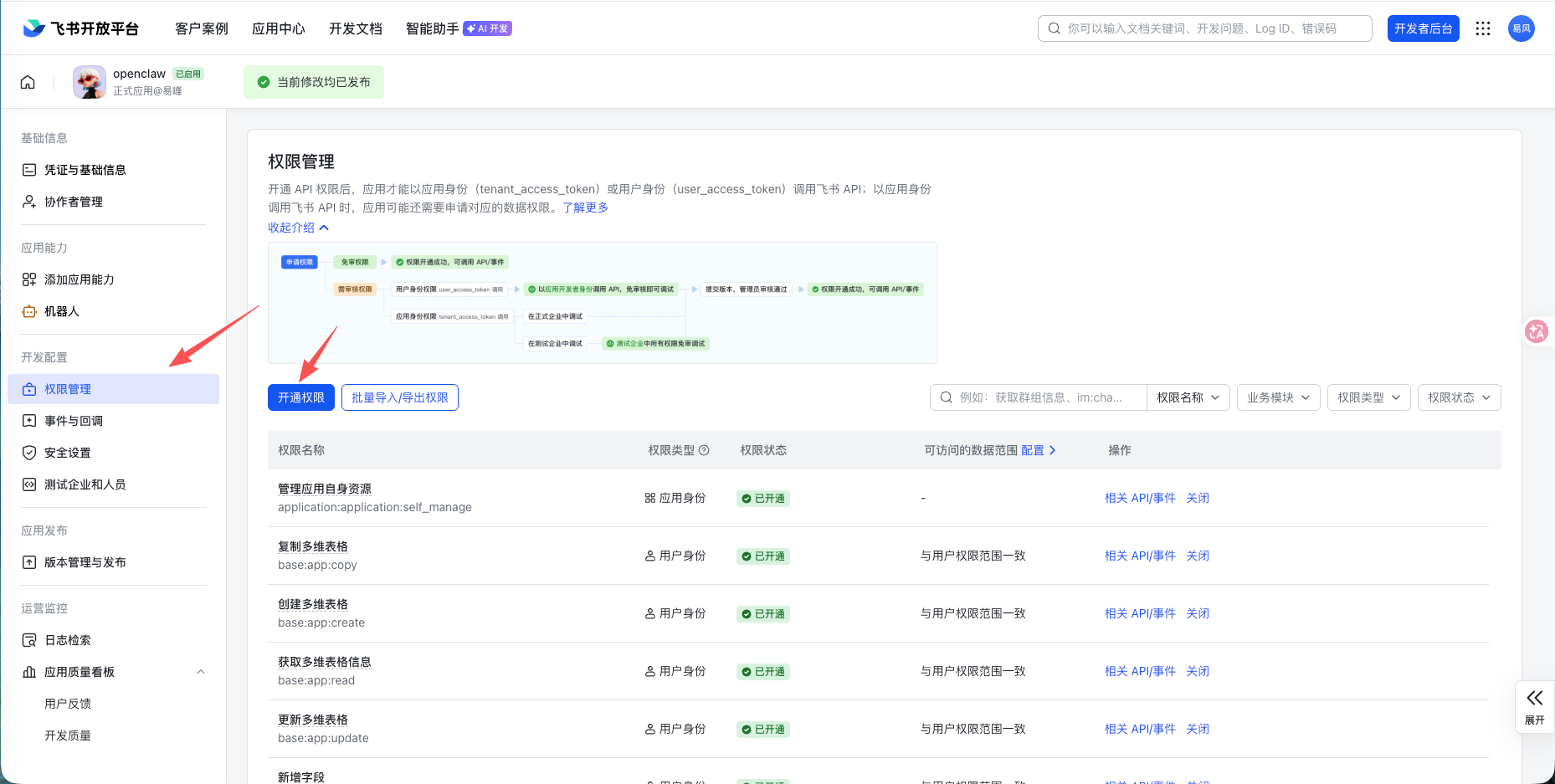1555x784 pixels.
Task: Click the openclaw app avatar image
Action: (90, 82)
